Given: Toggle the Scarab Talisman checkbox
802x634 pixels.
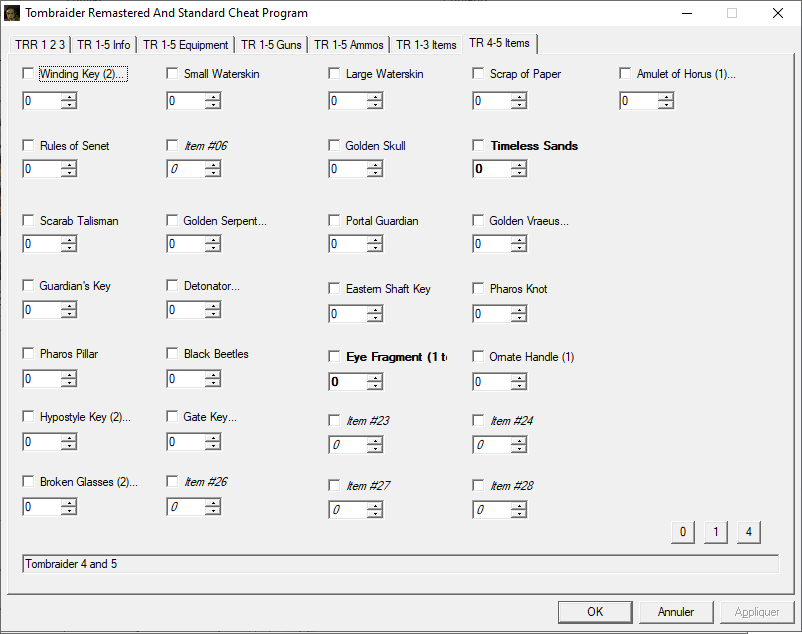Looking at the screenshot, I should [28, 220].
